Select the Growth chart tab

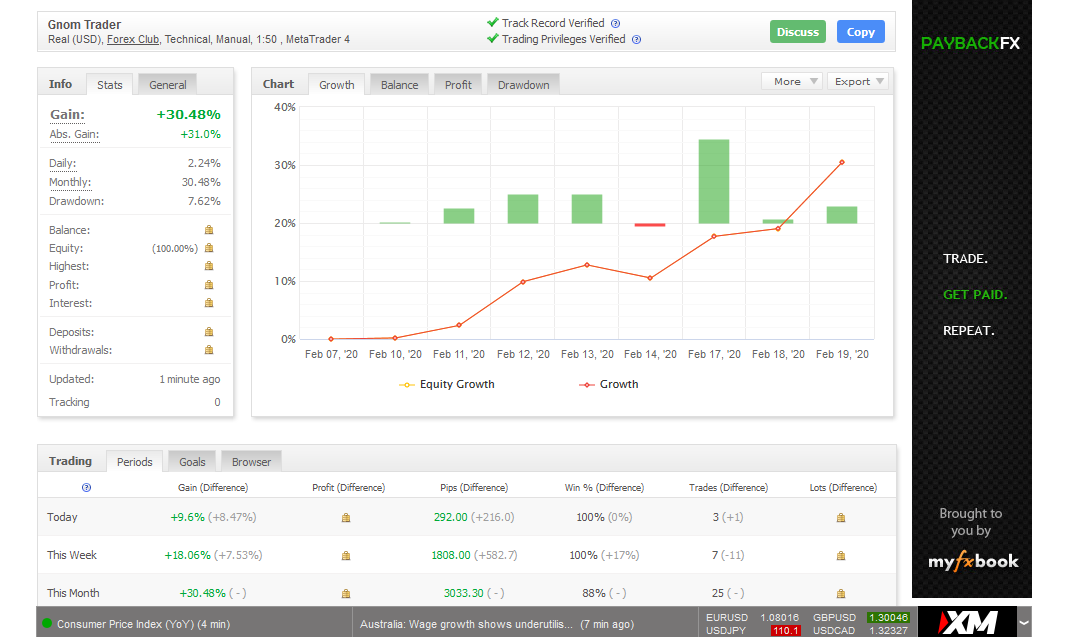(336, 85)
